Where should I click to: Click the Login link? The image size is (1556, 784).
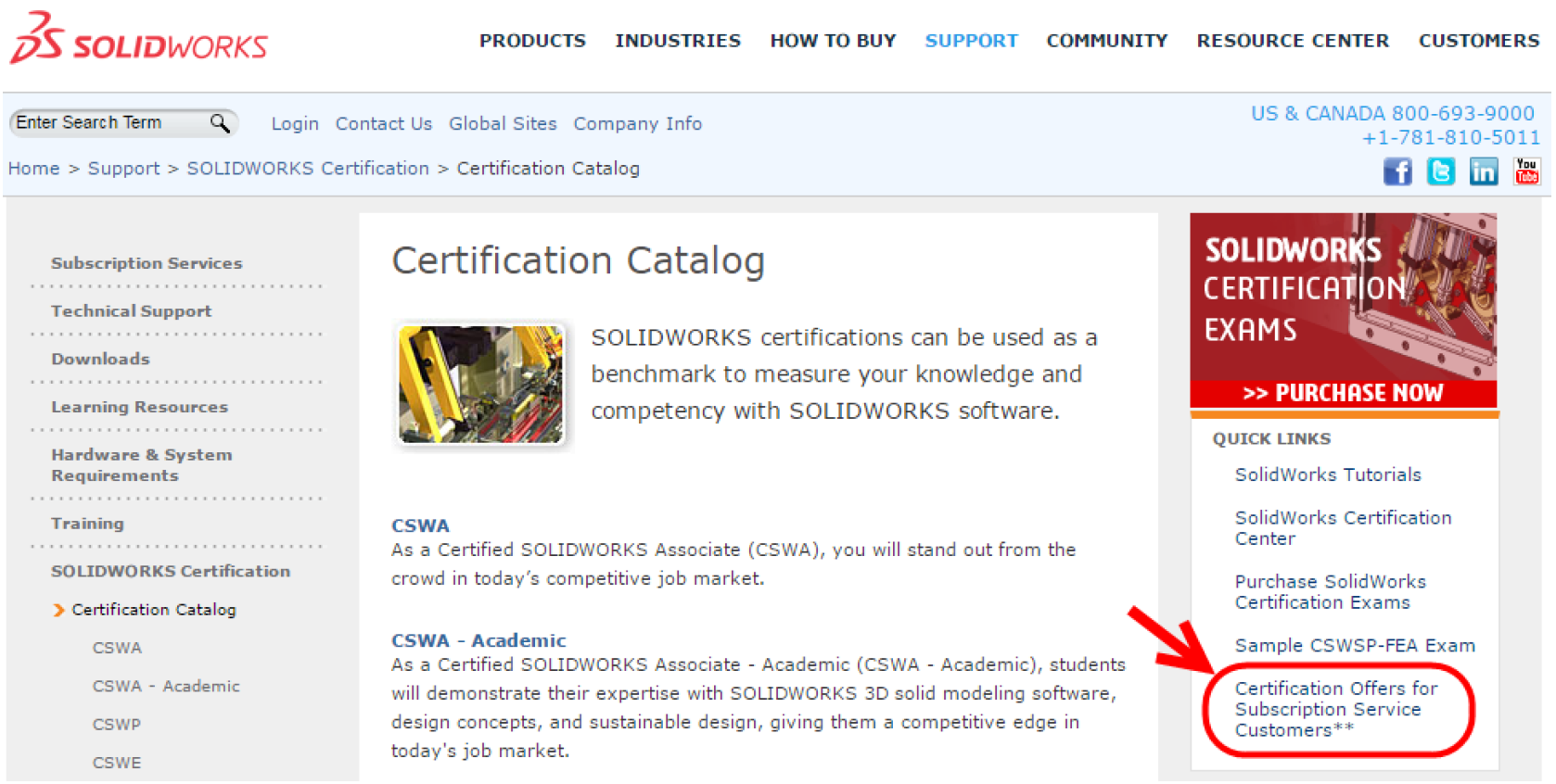tap(295, 124)
